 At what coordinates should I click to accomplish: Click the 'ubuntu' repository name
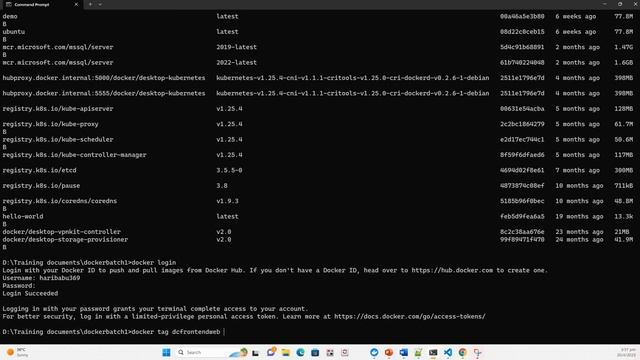tap(13, 31)
